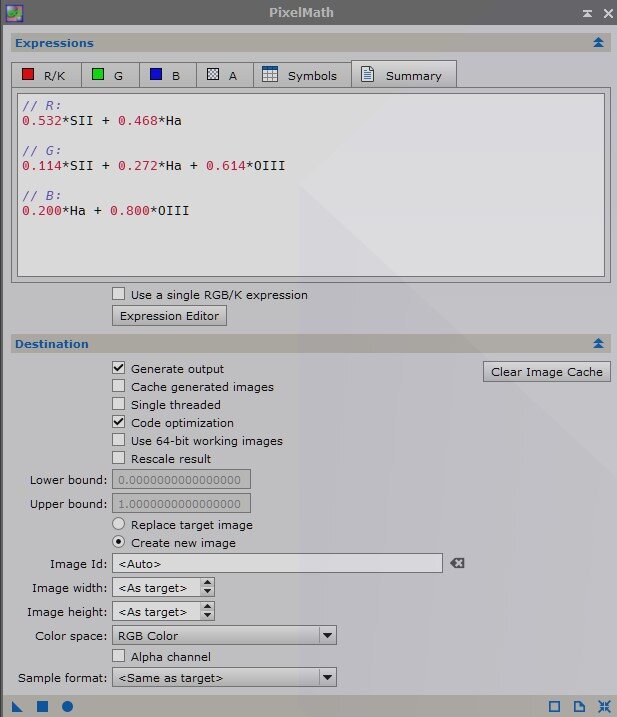617x717 pixels.
Task: Decrease Image width with the down arrow
Action: click(207, 591)
